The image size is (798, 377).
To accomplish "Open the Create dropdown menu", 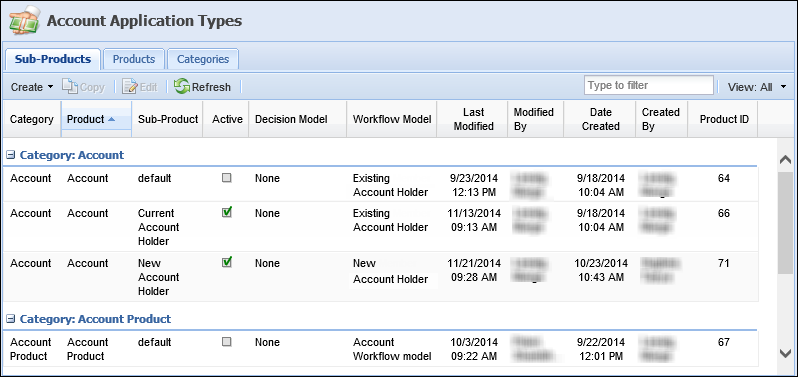I will point(32,87).
